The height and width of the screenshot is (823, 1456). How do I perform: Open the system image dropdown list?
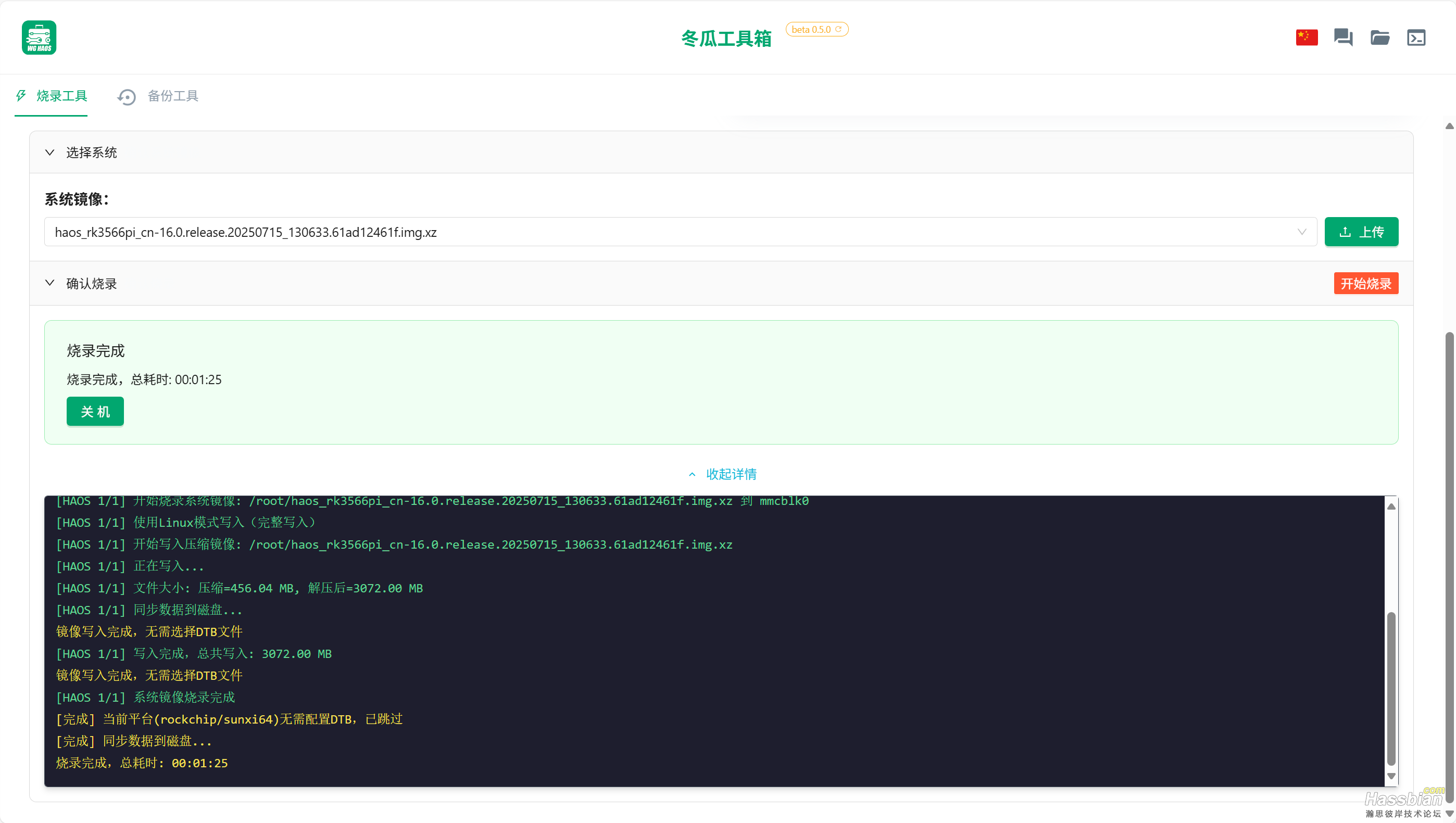pos(680,232)
